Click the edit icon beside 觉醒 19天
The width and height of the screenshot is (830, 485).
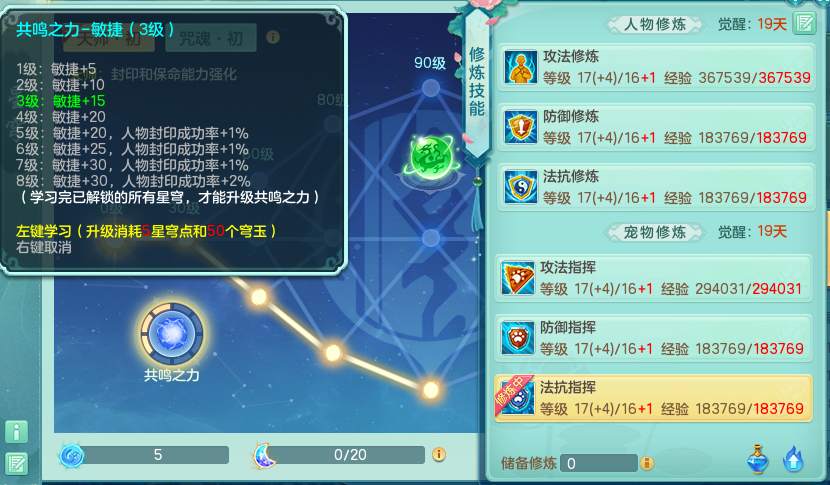[x=804, y=23]
